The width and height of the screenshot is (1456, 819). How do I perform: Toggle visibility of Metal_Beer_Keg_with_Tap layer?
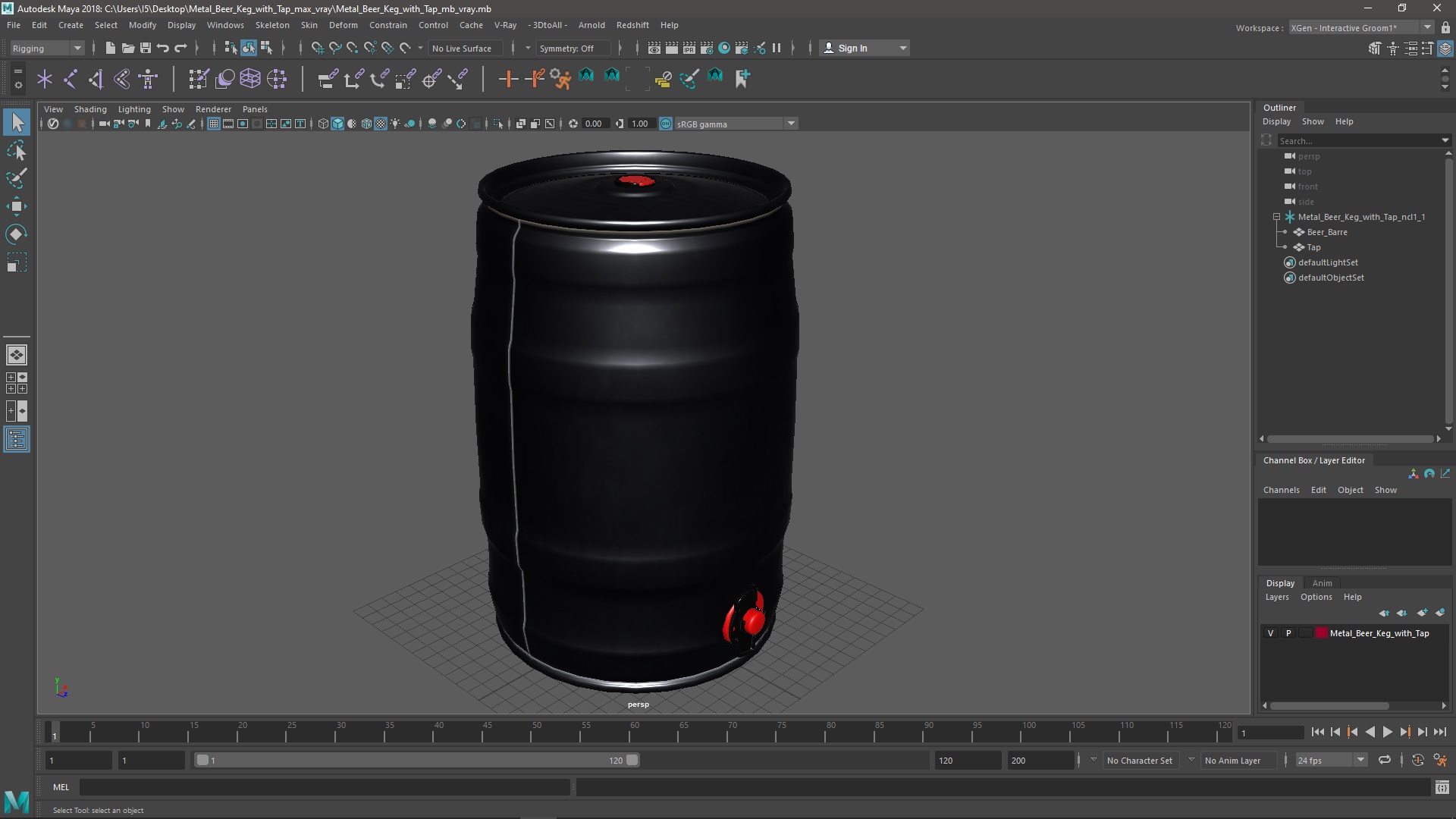1269,632
